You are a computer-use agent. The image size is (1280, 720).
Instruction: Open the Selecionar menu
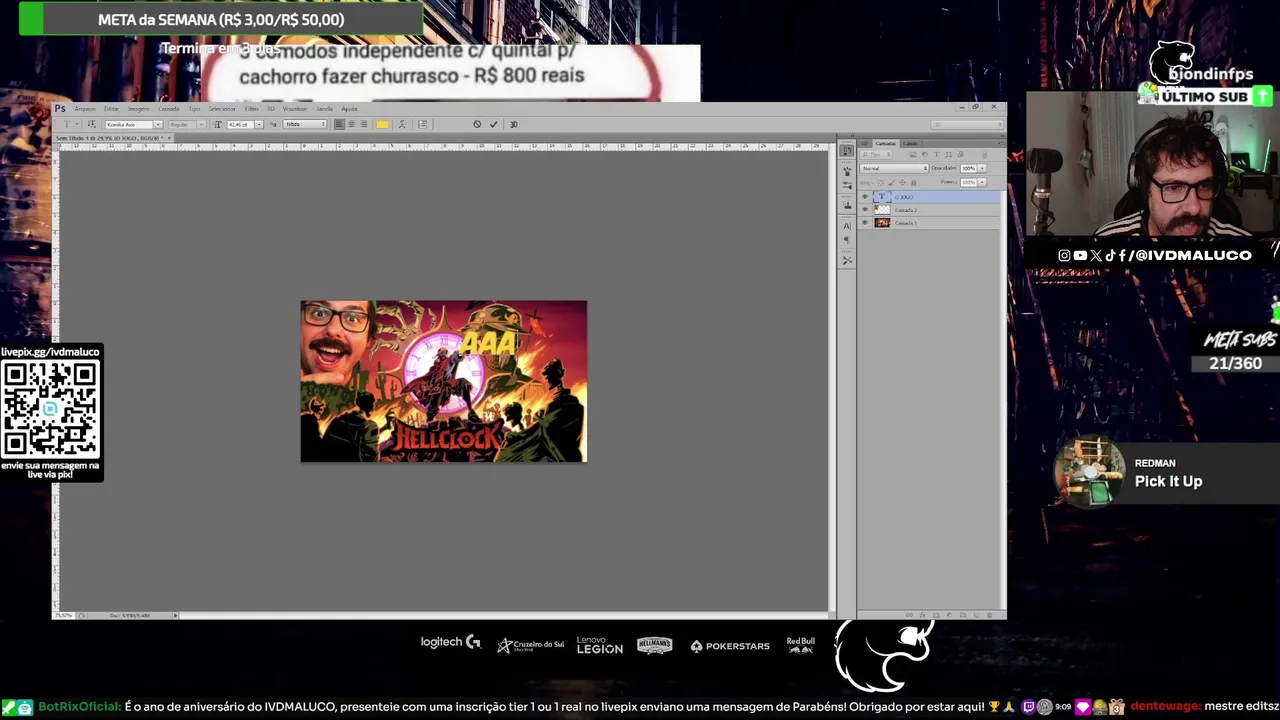pos(222,108)
